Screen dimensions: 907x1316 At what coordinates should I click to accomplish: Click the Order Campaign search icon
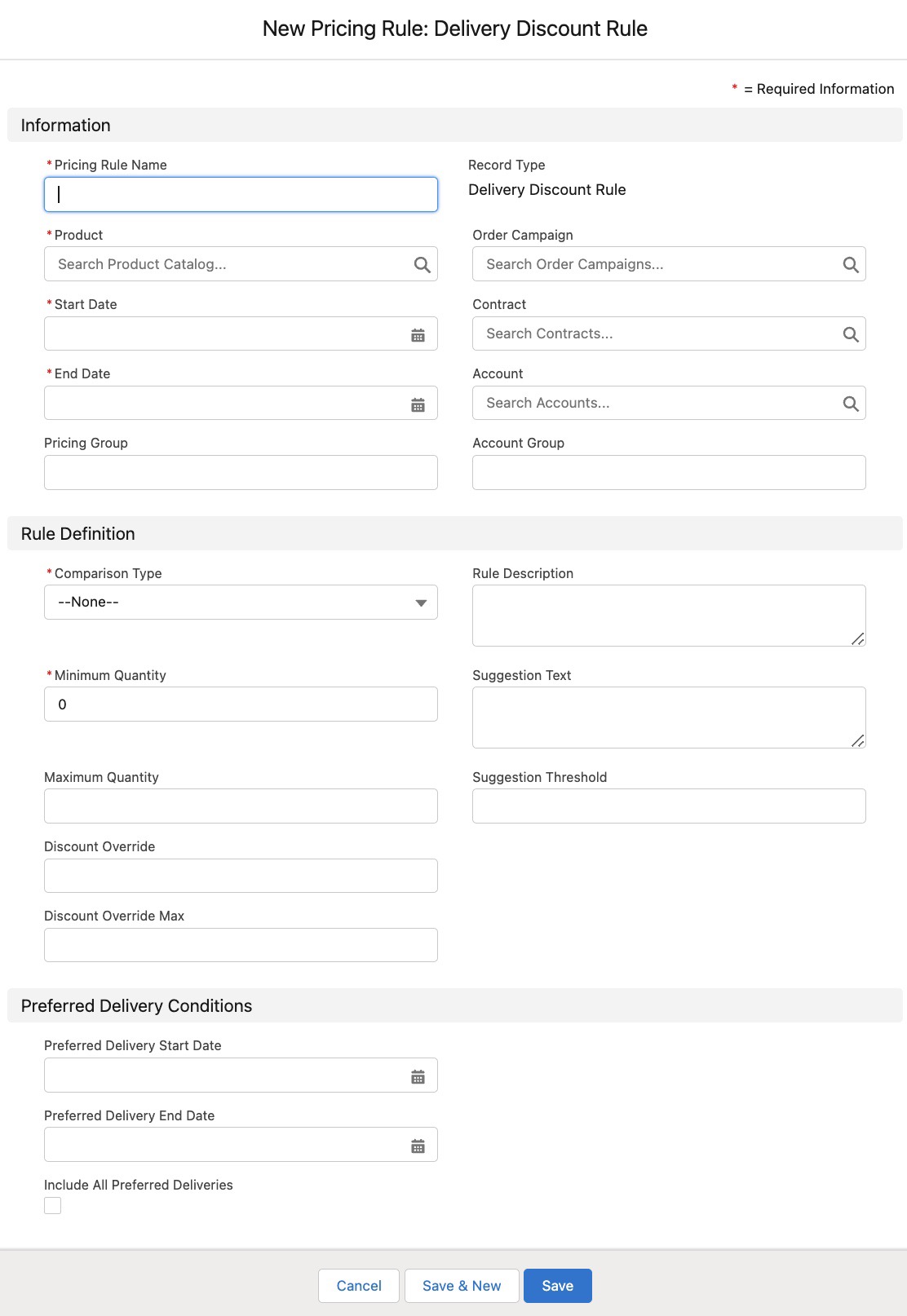click(850, 265)
